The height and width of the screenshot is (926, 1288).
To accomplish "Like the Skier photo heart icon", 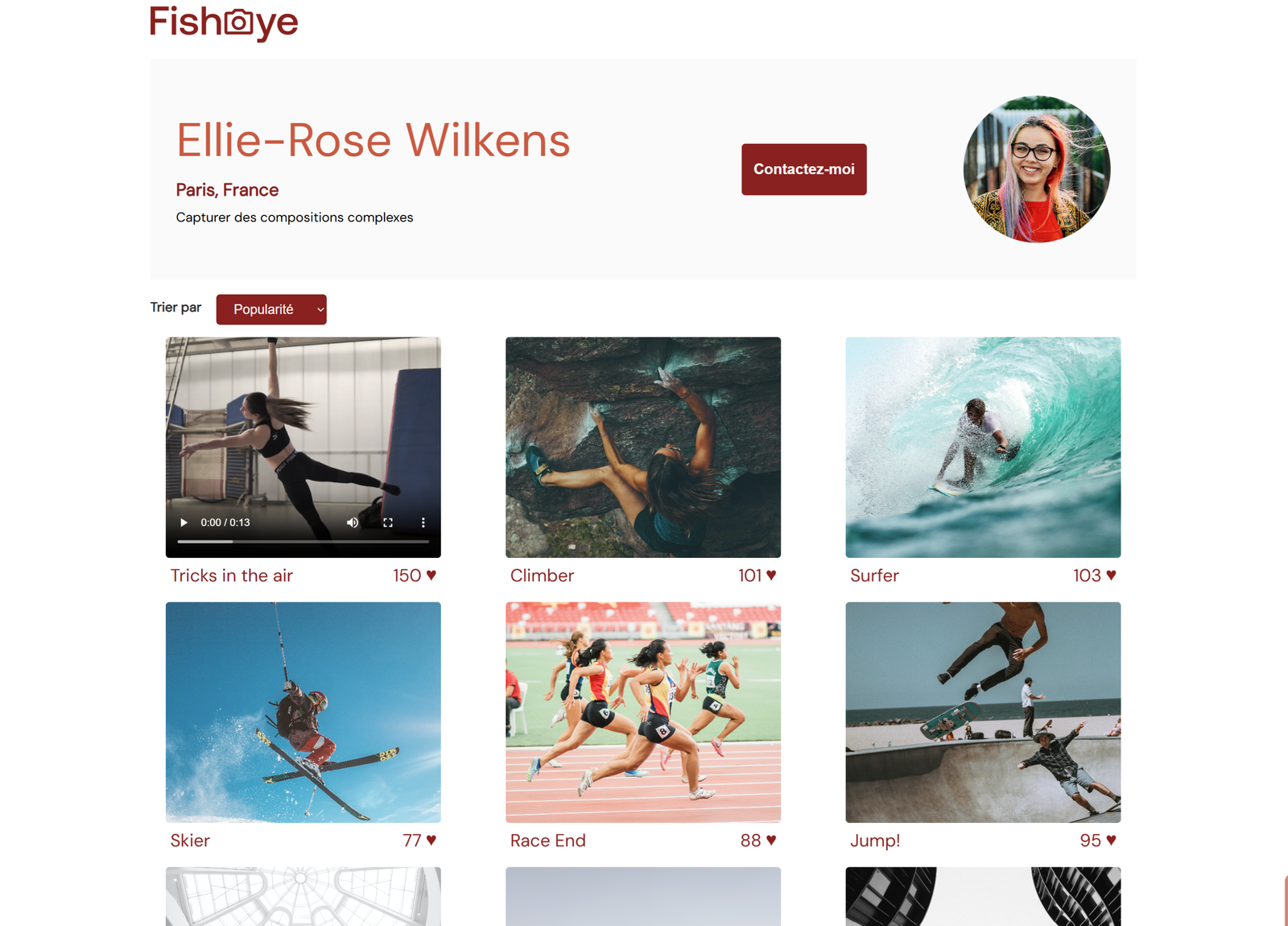I will (431, 840).
